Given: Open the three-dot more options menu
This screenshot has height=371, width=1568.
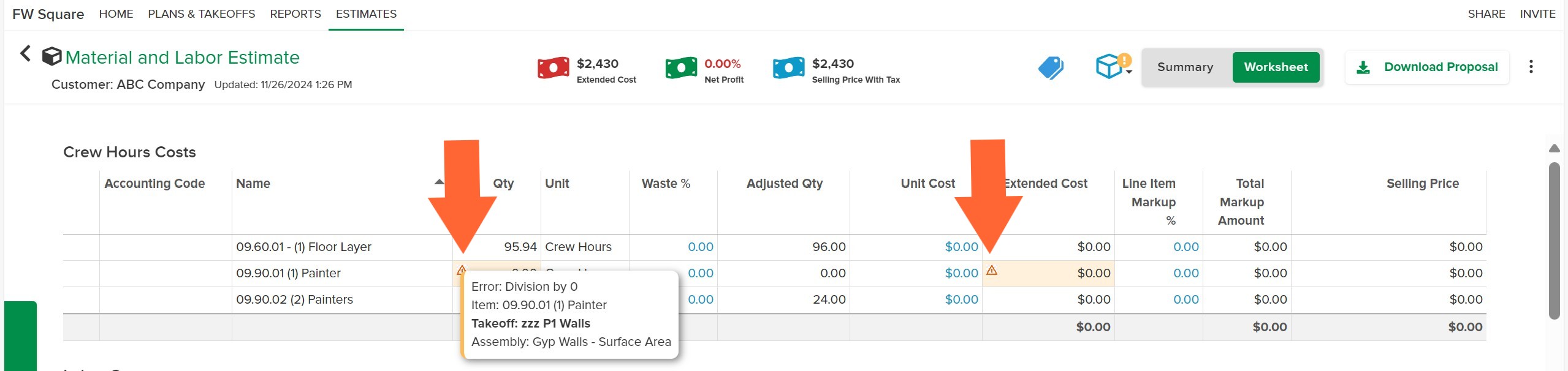Looking at the screenshot, I should (1531, 67).
